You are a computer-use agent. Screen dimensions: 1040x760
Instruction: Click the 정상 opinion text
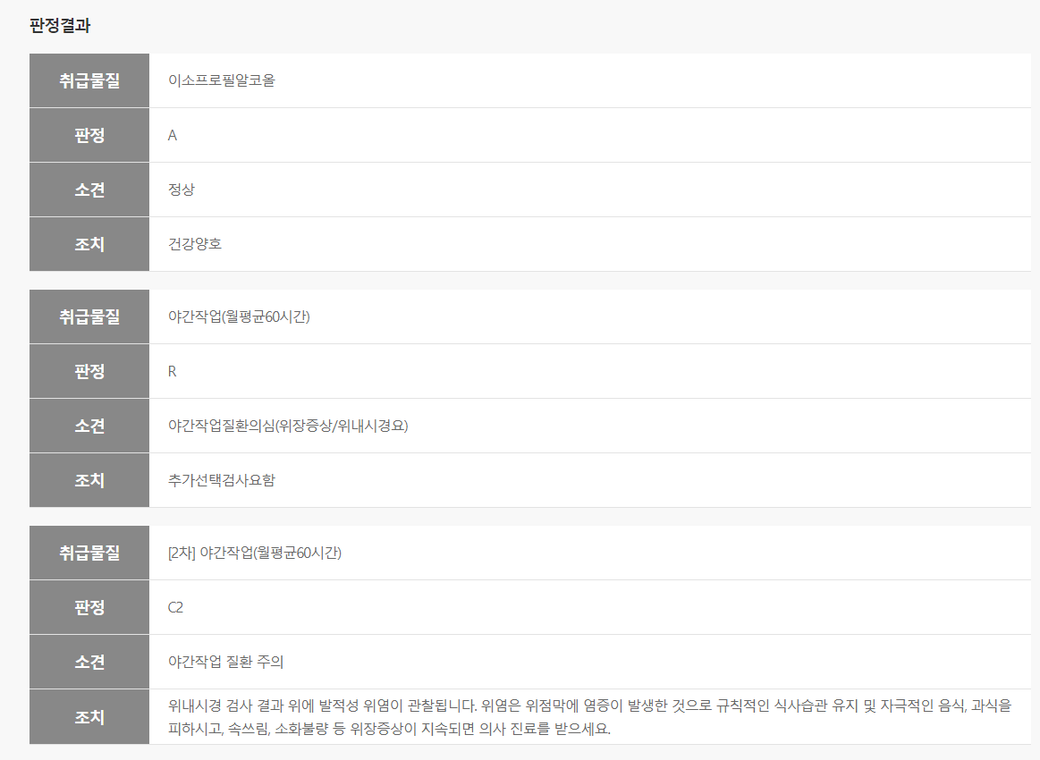pos(181,189)
